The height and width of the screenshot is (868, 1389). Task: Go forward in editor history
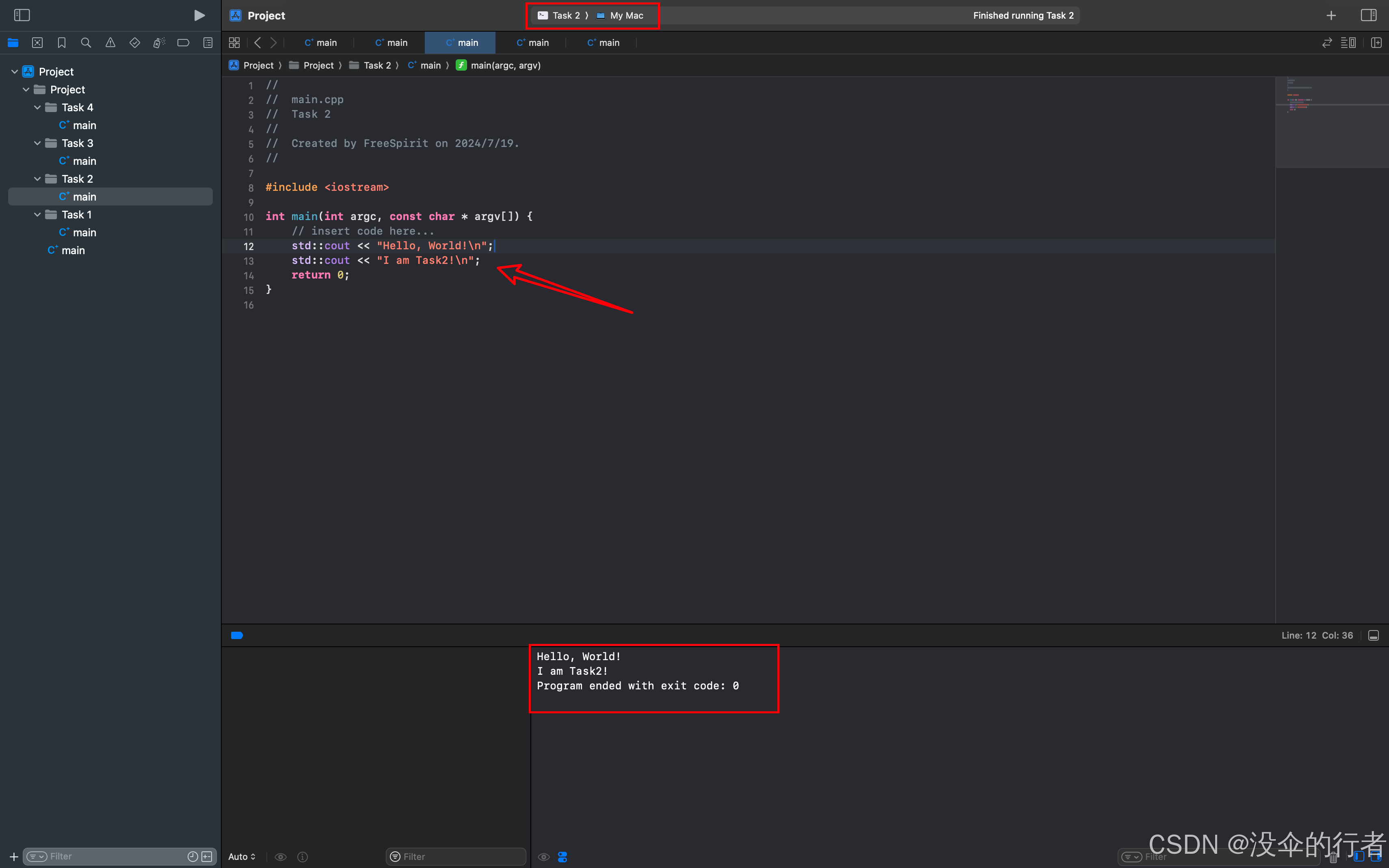[274, 43]
